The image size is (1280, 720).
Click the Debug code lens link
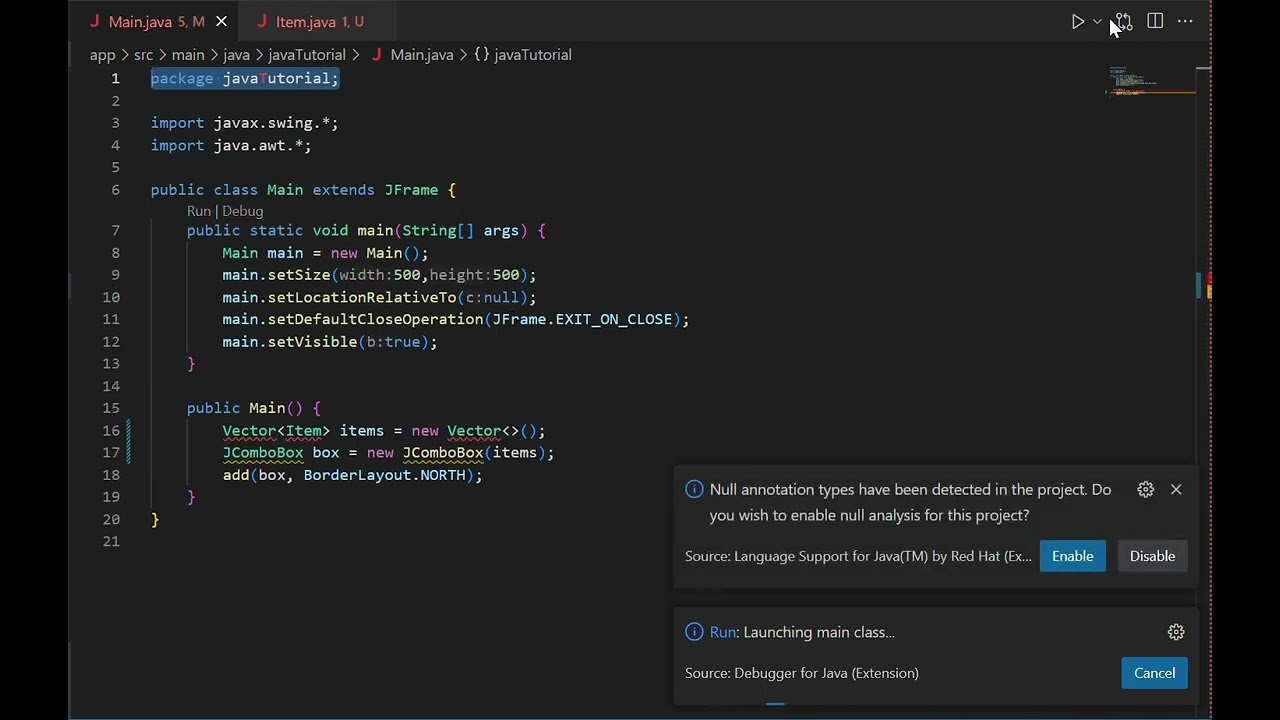coord(242,211)
